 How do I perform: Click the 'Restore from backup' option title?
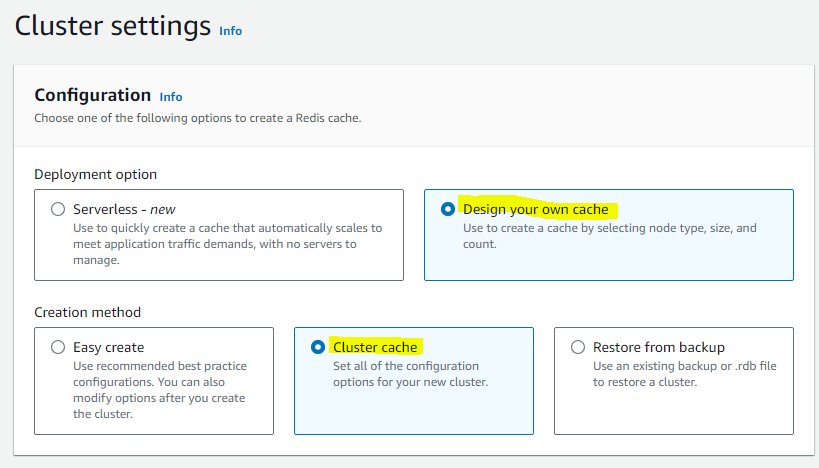click(x=659, y=347)
